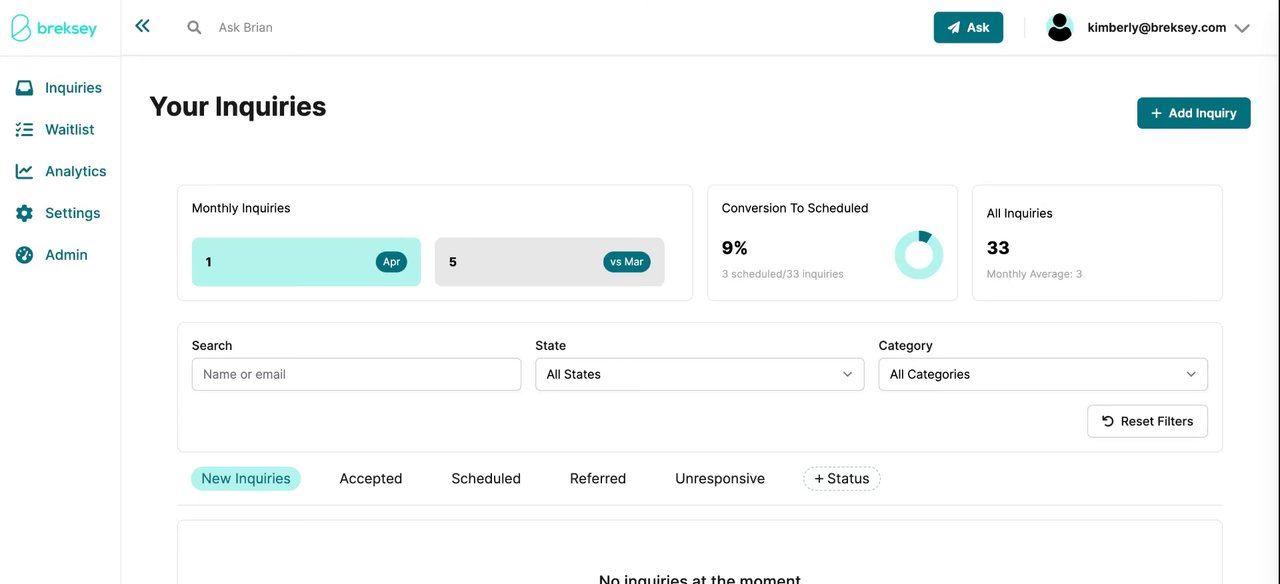This screenshot has width=1280, height=584.
Task: Switch to the Accepted tab
Action: (370, 479)
